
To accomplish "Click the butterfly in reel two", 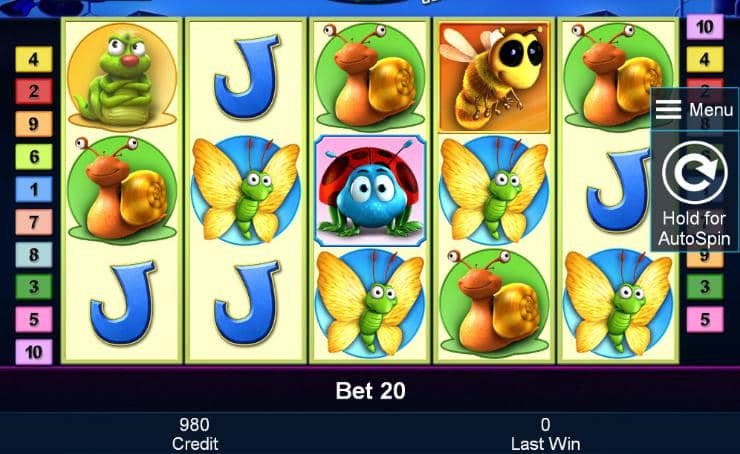I will (246, 191).
